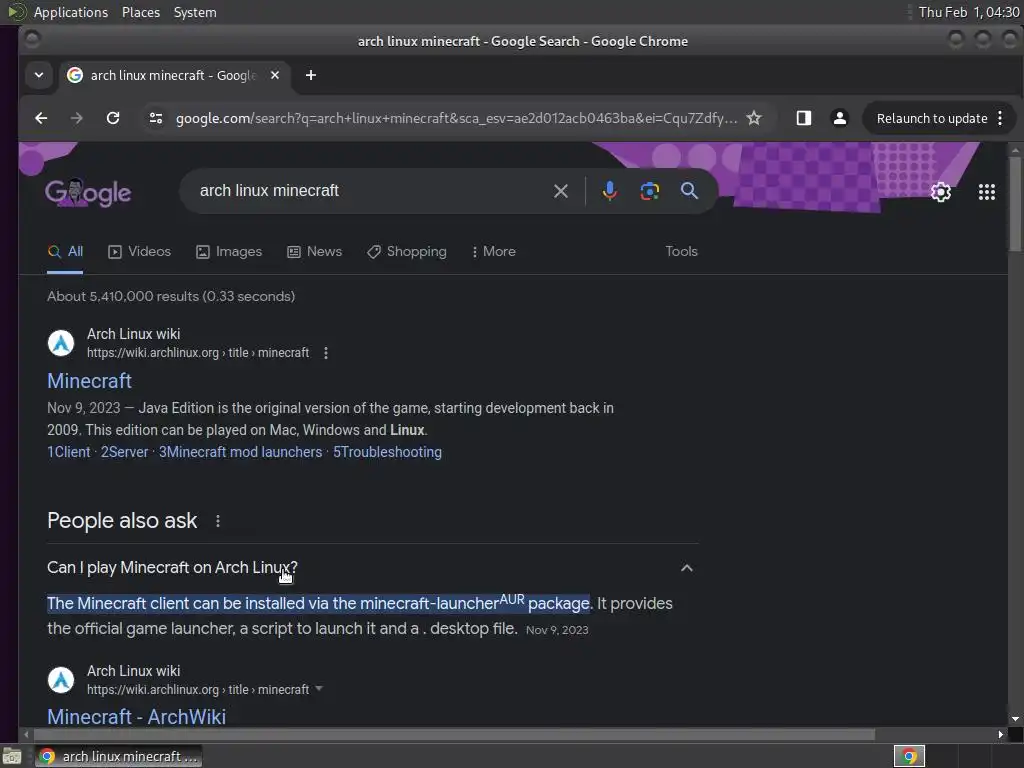1024x768 pixels.
Task: Click the clock showing Thu Feb 1
Action: (968, 12)
